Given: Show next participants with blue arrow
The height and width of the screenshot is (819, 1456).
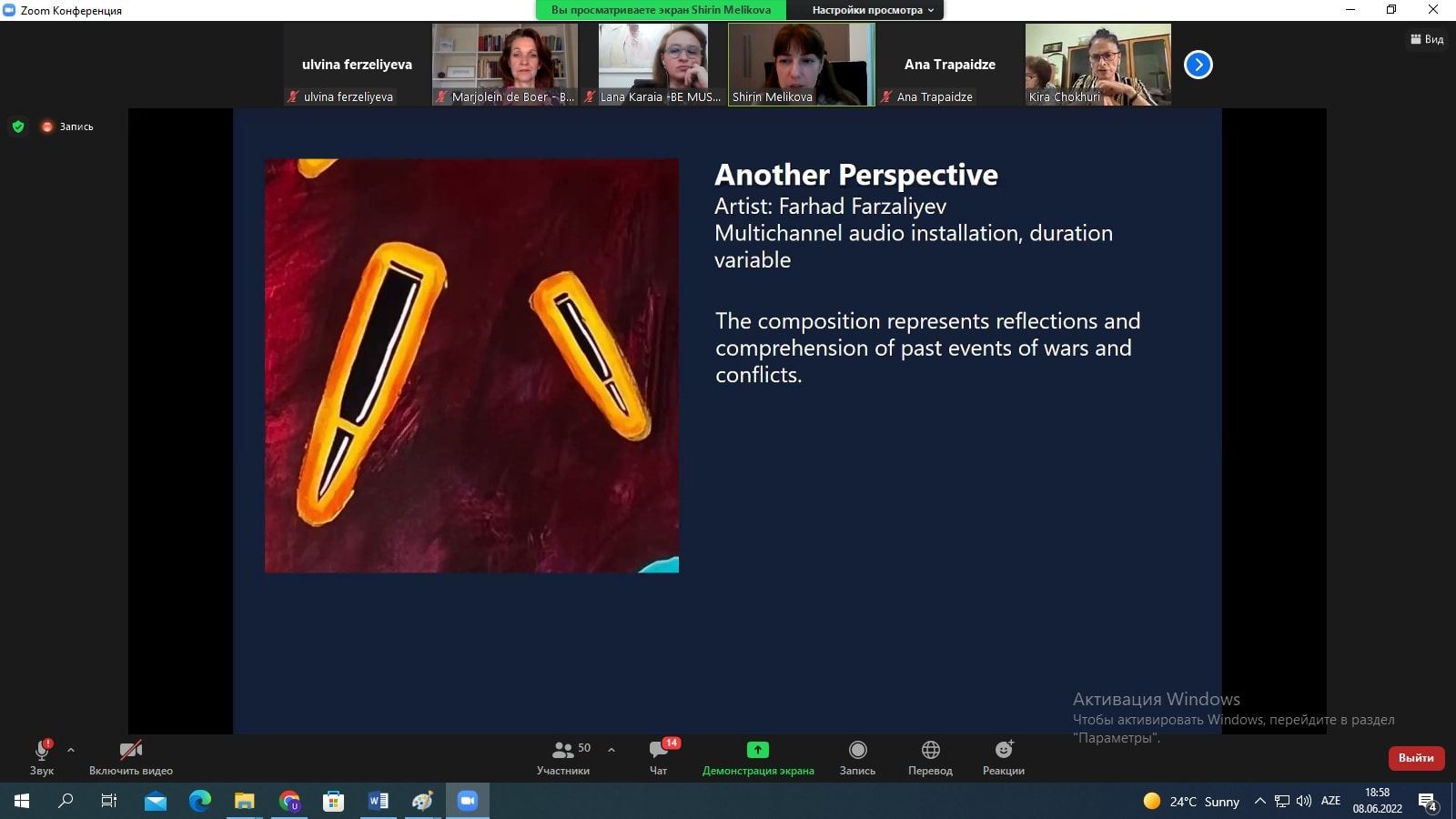Looking at the screenshot, I should point(1198,65).
